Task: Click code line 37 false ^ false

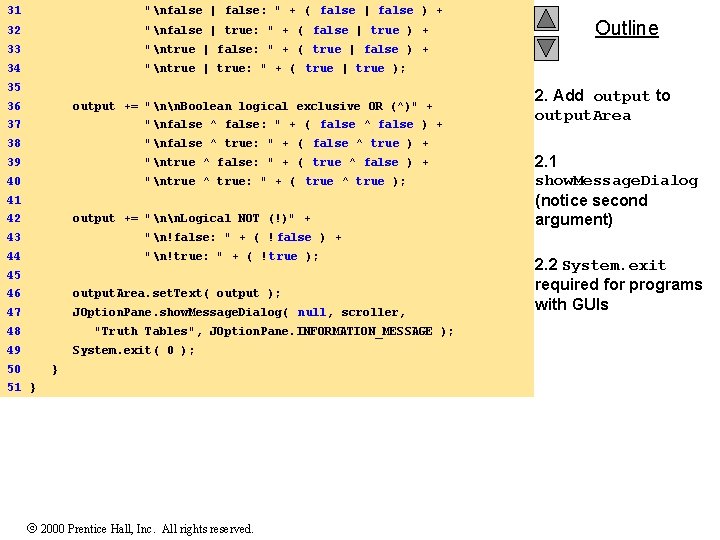Action: 294,124
